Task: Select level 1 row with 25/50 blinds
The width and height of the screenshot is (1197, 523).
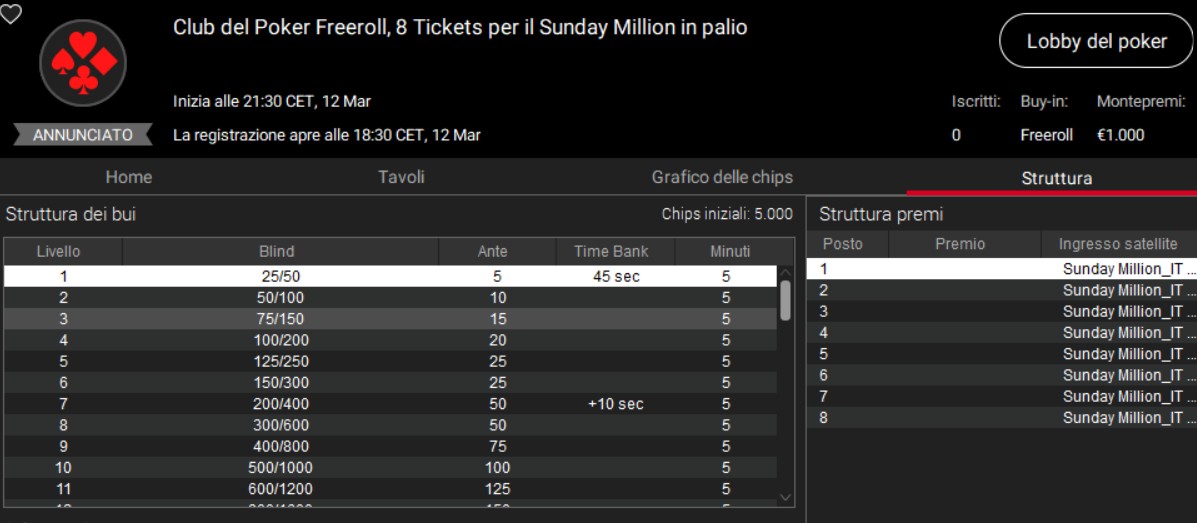Action: coord(390,276)
